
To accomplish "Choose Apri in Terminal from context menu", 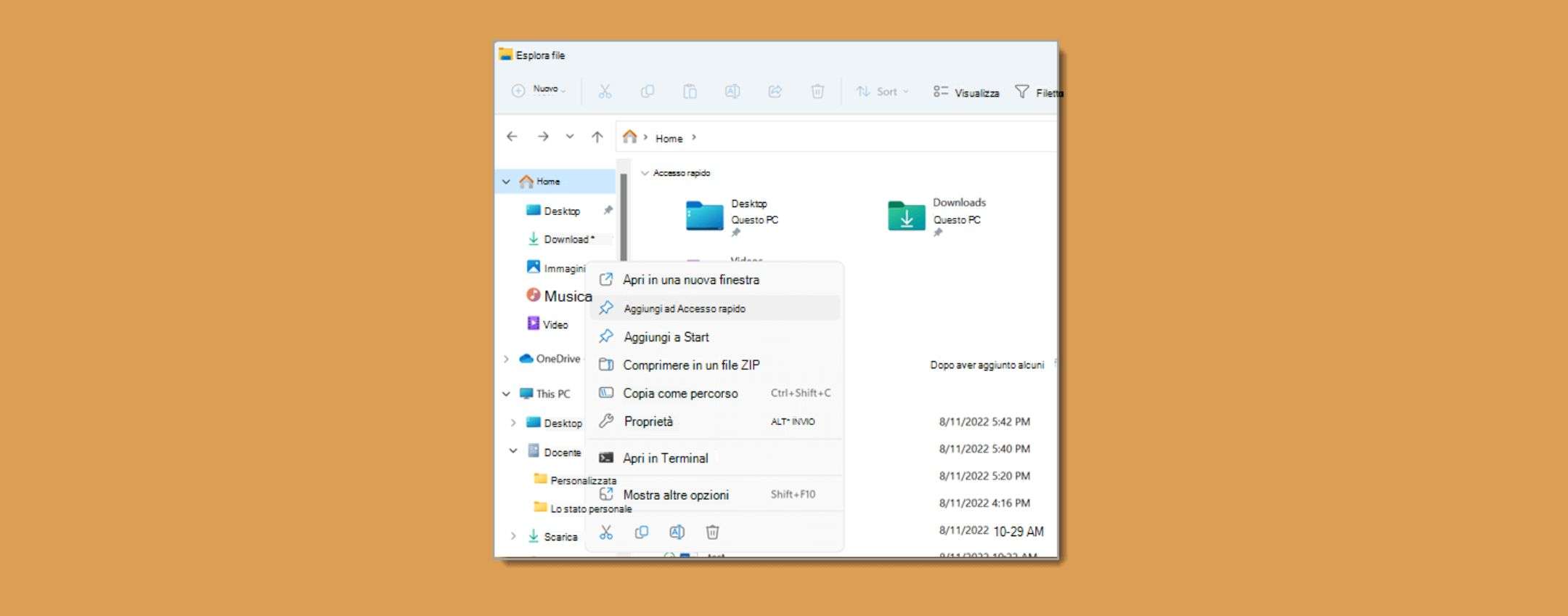I will [665, 458].
